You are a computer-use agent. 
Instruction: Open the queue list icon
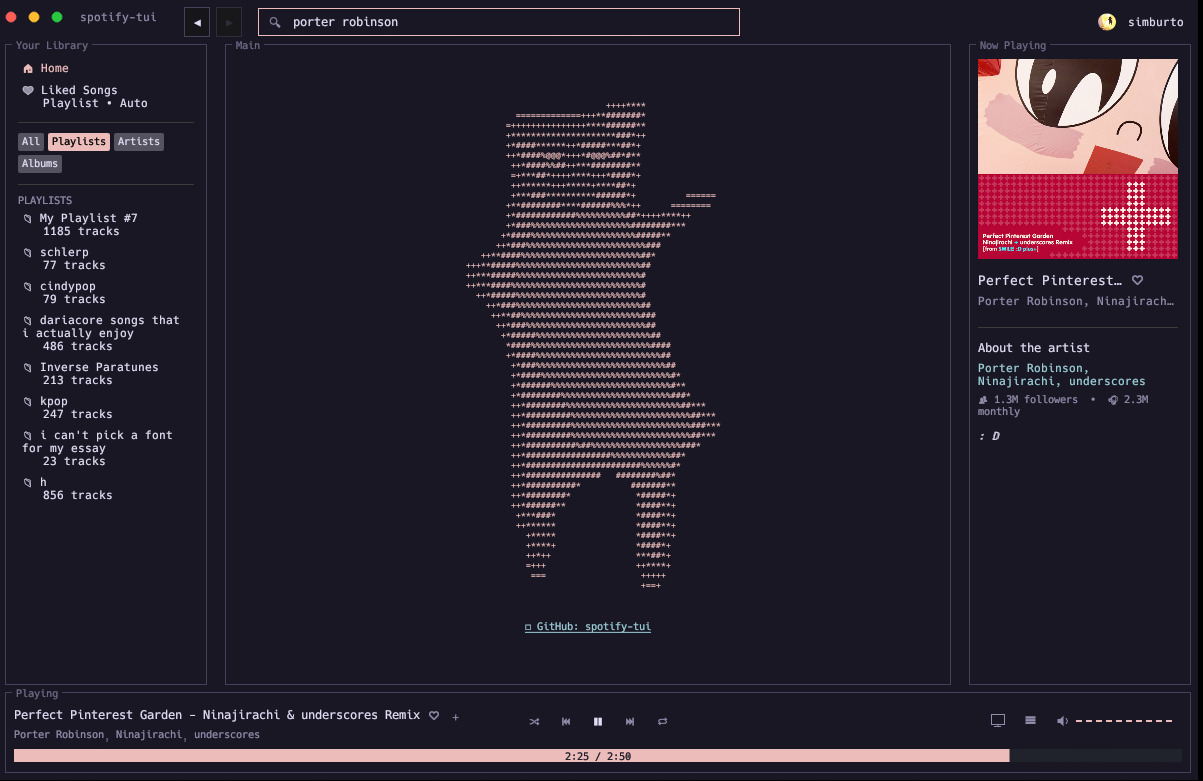click(x=1030, y=720)
